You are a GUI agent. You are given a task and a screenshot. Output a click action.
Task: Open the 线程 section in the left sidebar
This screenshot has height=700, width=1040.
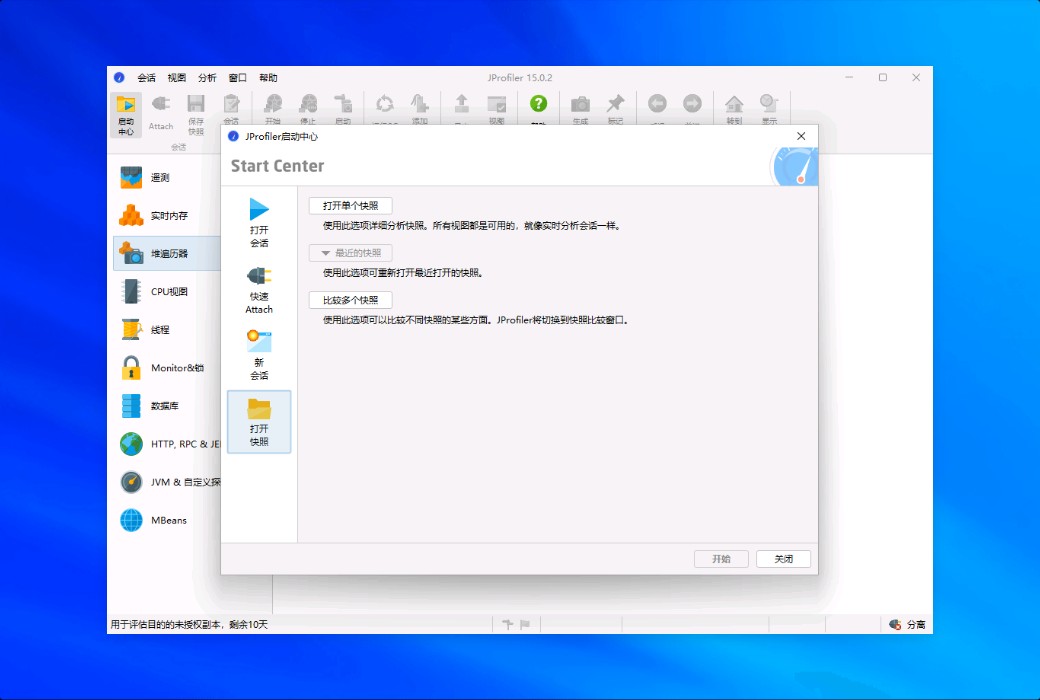167,330
